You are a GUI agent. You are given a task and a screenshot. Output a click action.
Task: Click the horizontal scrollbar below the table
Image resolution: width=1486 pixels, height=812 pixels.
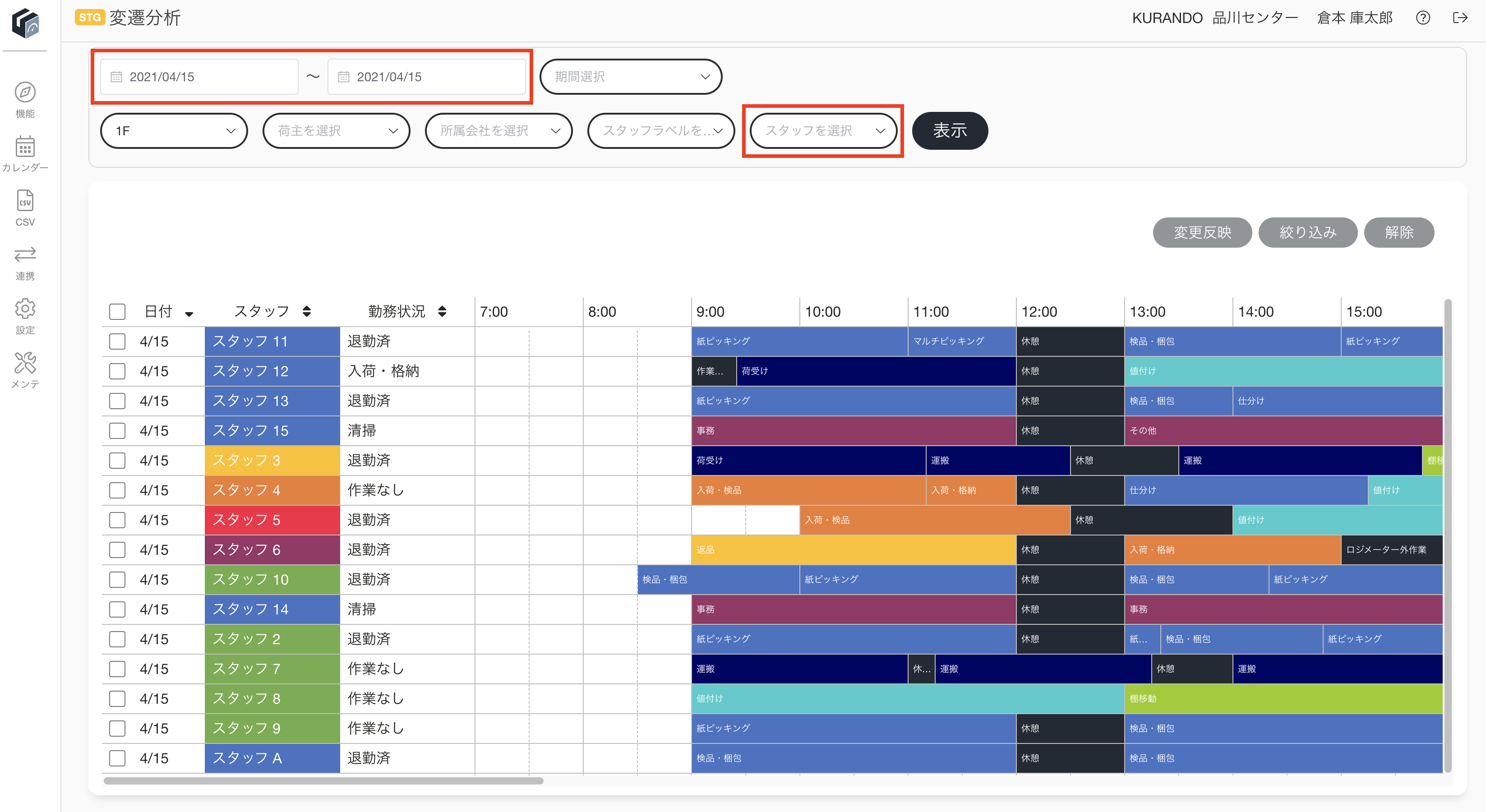point(323,781)
